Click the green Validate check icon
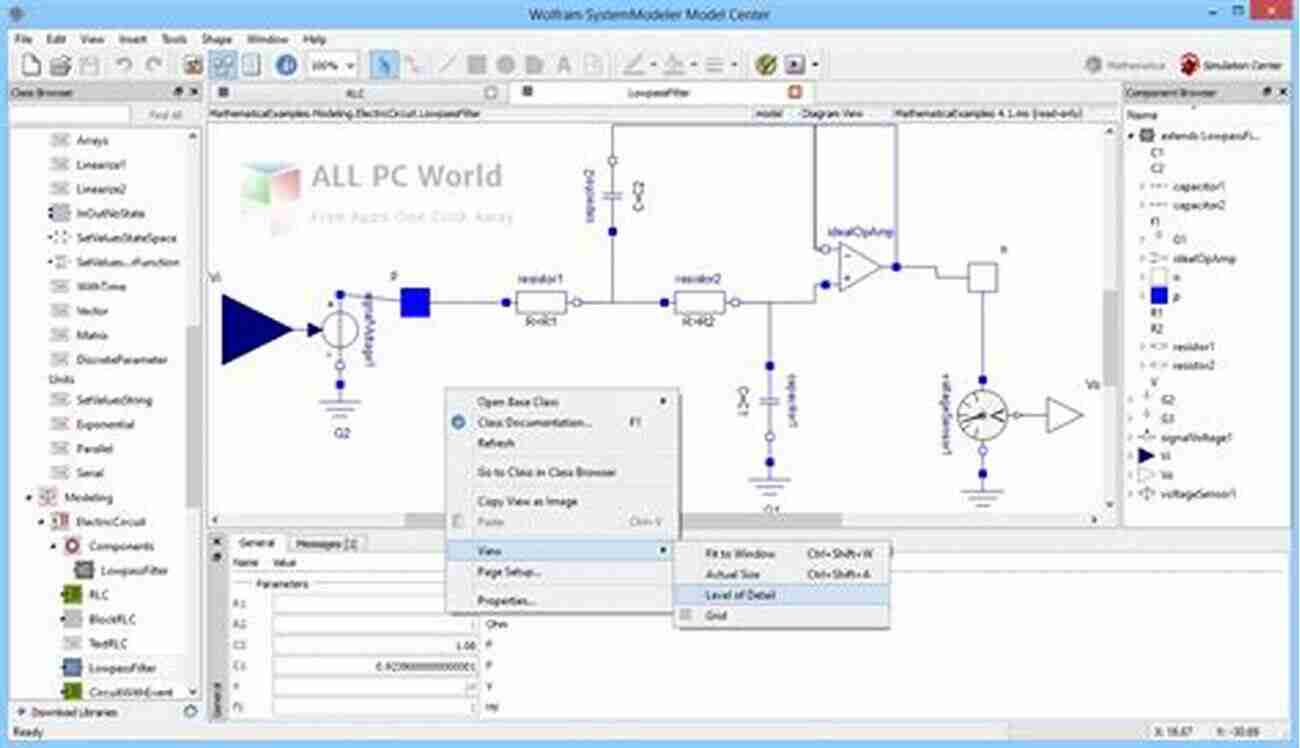Image resolution: width=1300 pixels, height=748 pixels. (766, 66)
